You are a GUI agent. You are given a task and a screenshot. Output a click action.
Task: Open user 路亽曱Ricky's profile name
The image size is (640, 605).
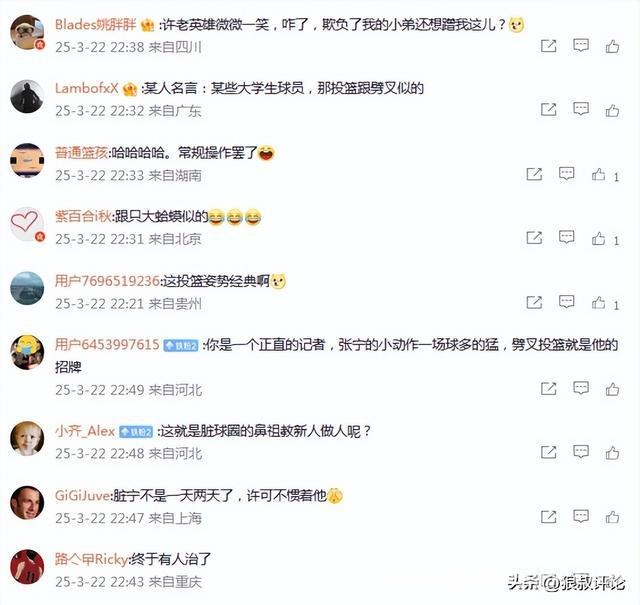(x=92, y=559)
